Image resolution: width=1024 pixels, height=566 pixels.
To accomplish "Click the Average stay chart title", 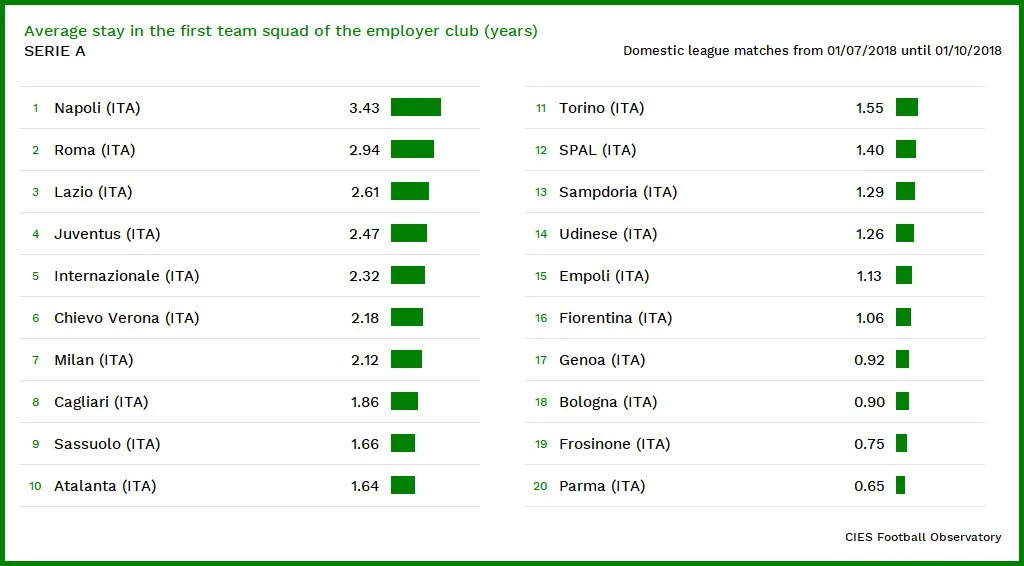I will 280,31.
